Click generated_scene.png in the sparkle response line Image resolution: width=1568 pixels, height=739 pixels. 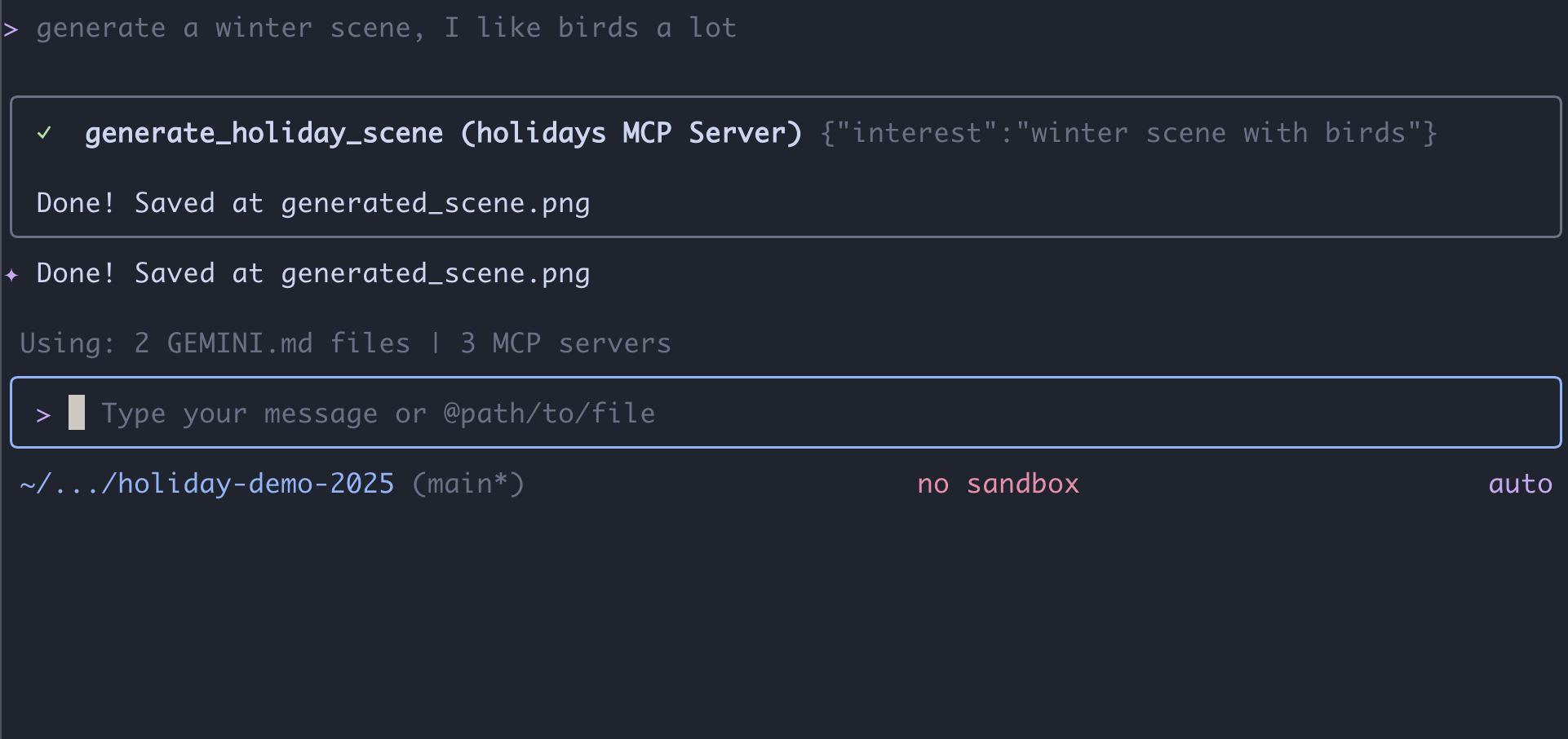[435, 273]
